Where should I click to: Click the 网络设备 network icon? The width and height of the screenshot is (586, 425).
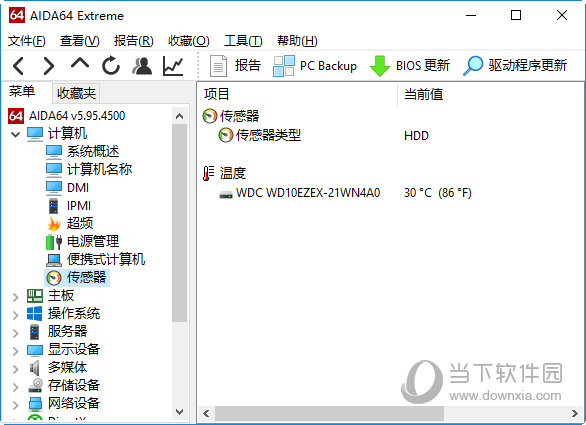click(35, 404)
